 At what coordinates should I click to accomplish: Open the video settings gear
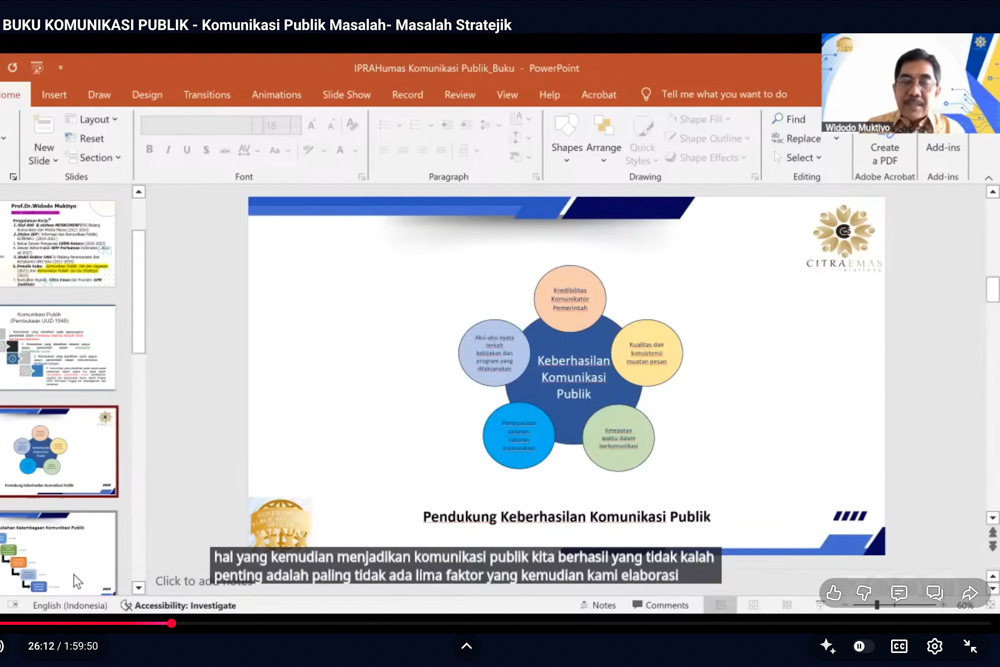[x=934, y=646]
